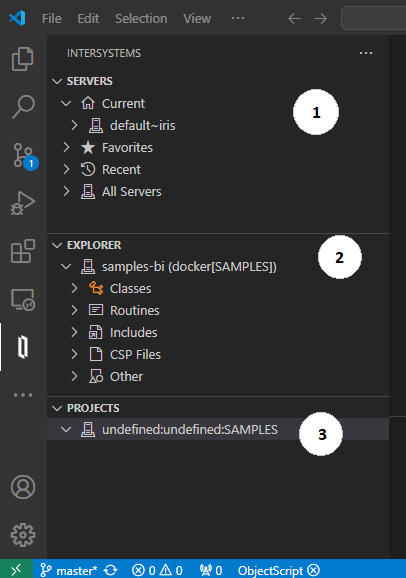Select the Includes file icon
Screen dimensions: 406x578
(96, 332)
